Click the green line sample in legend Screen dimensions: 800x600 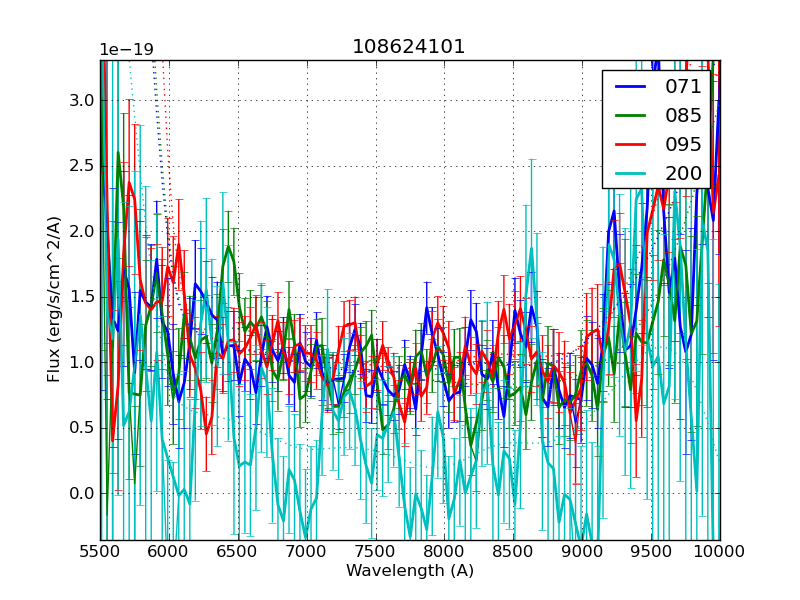click(x=633, y=116)
